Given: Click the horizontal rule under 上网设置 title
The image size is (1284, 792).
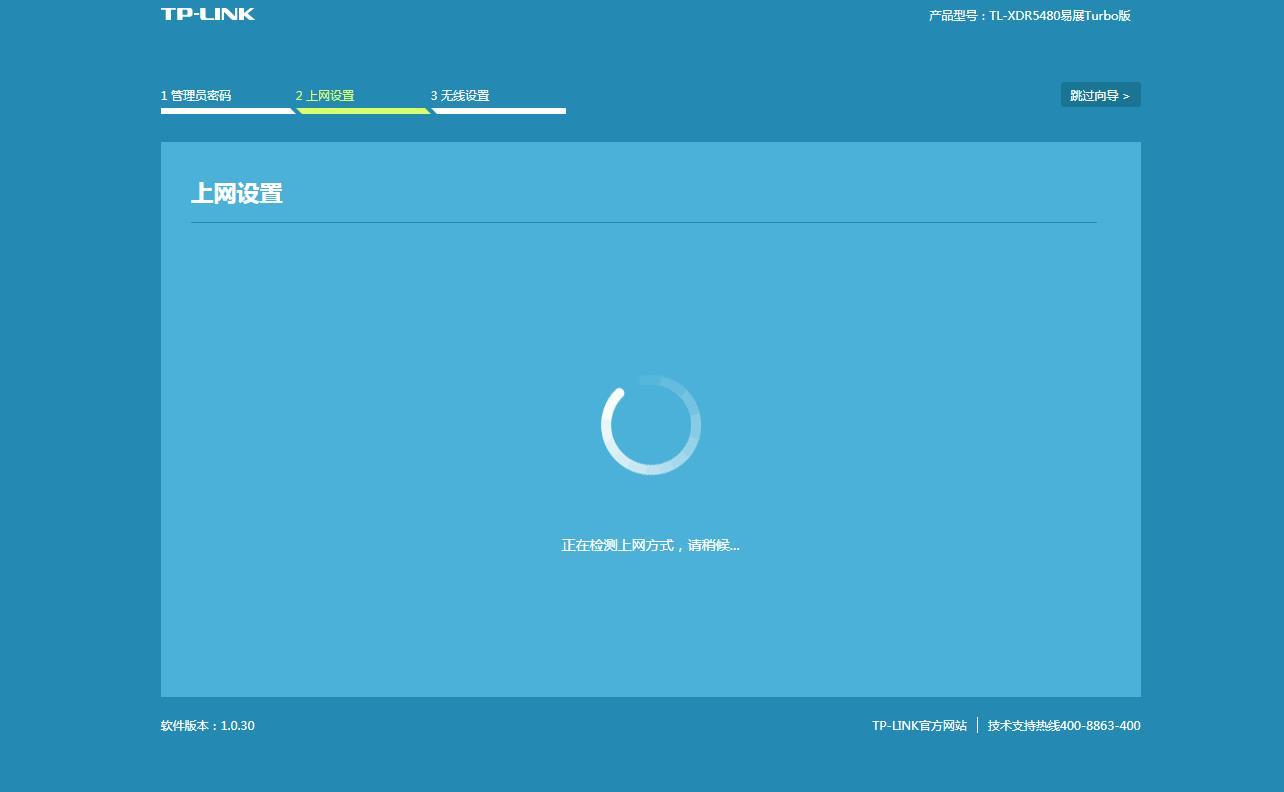Looking at the screenshot, I should [643, 224].
